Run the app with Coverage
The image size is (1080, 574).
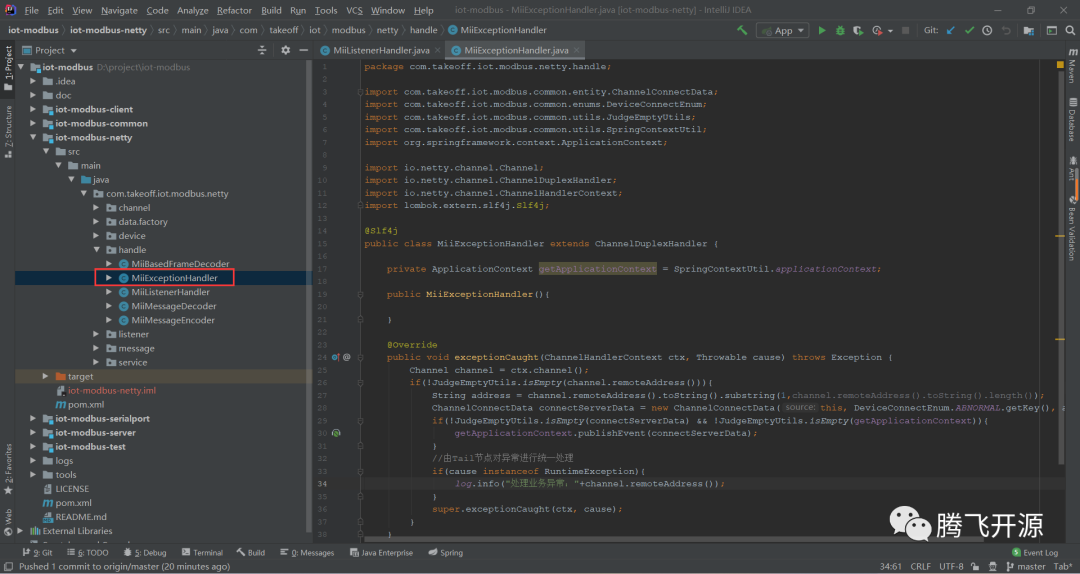tap(857, 31)
